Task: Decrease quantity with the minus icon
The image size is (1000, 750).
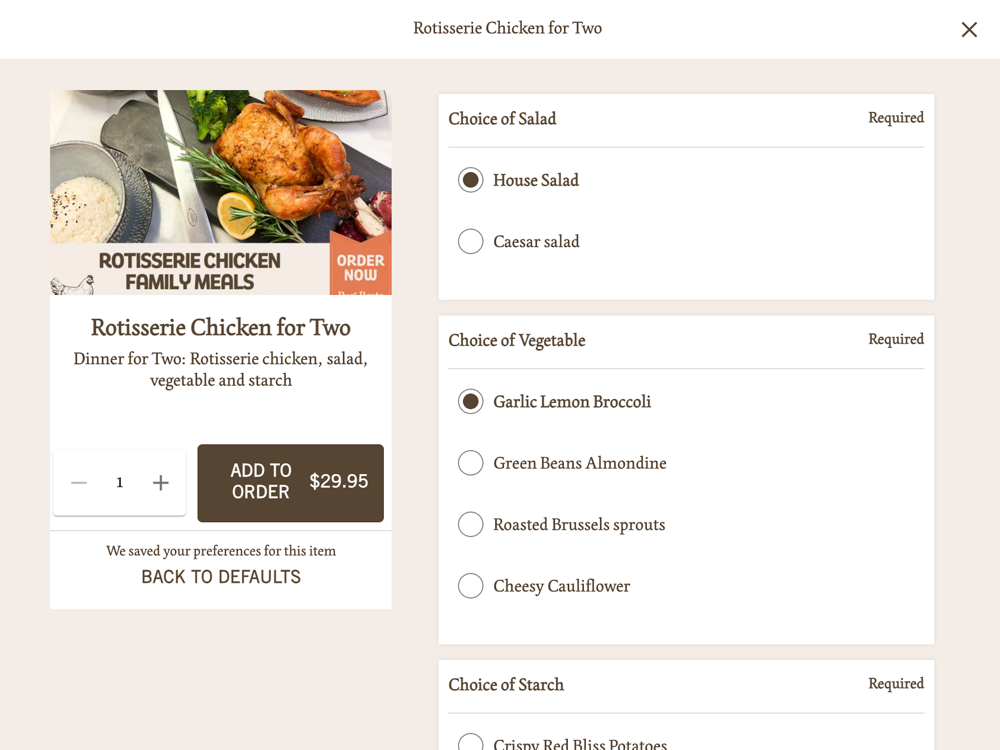Action: tap(79, 483)
